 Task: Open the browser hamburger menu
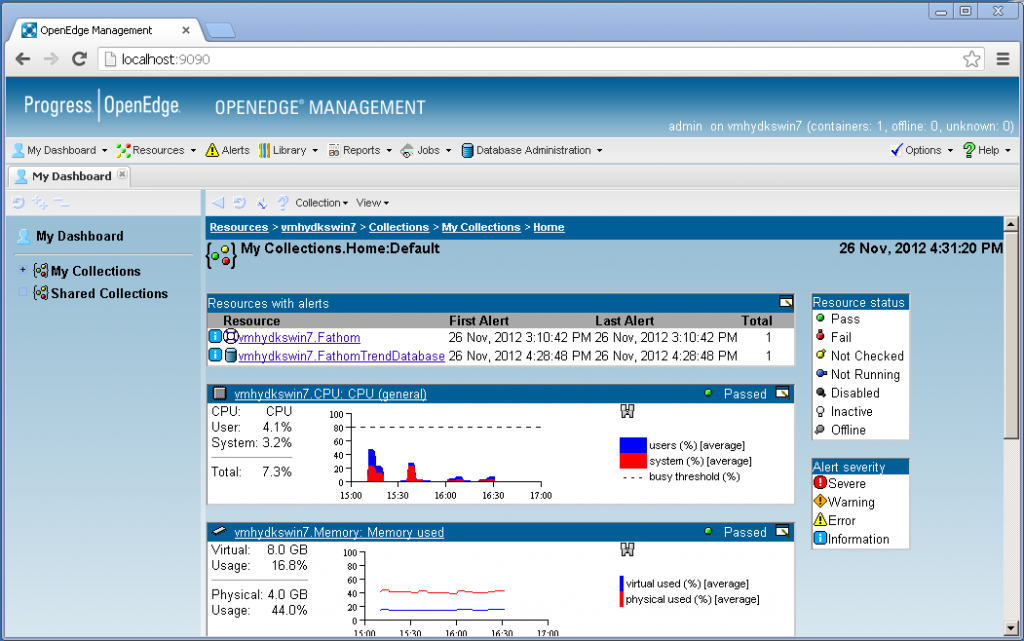tap(1003, 59)
